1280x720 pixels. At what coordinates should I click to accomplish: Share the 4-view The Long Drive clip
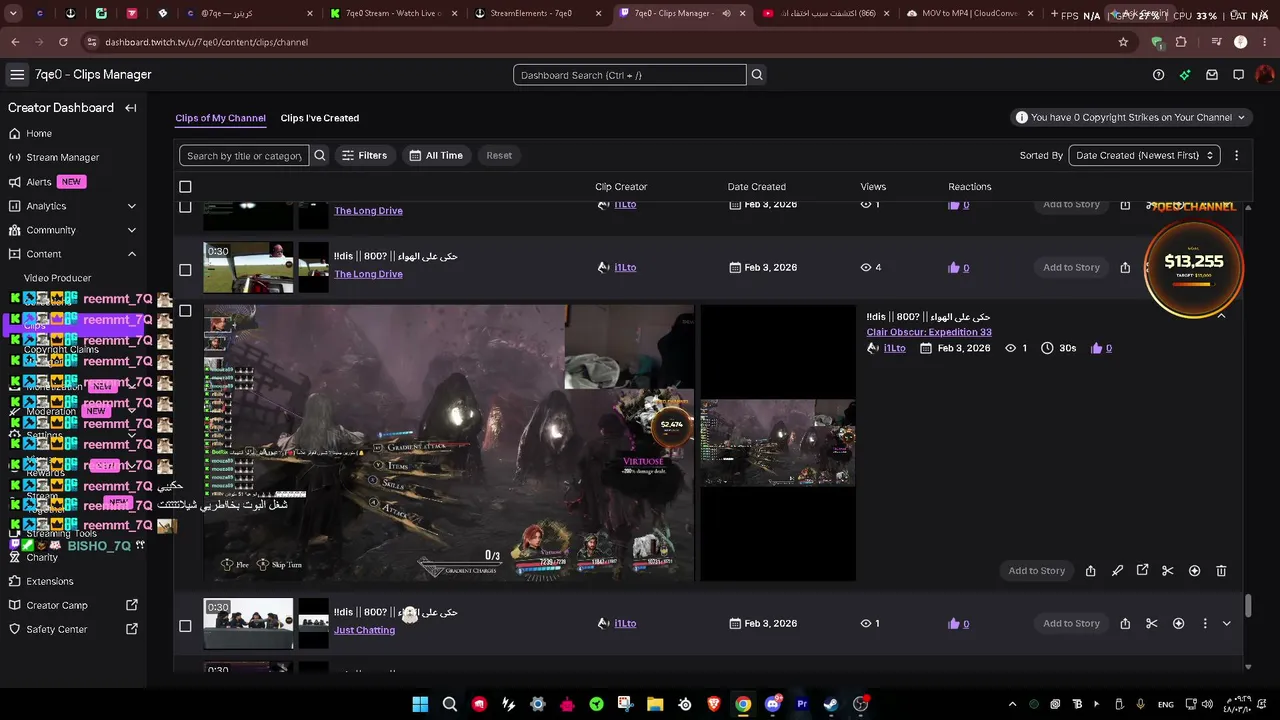1125,268
